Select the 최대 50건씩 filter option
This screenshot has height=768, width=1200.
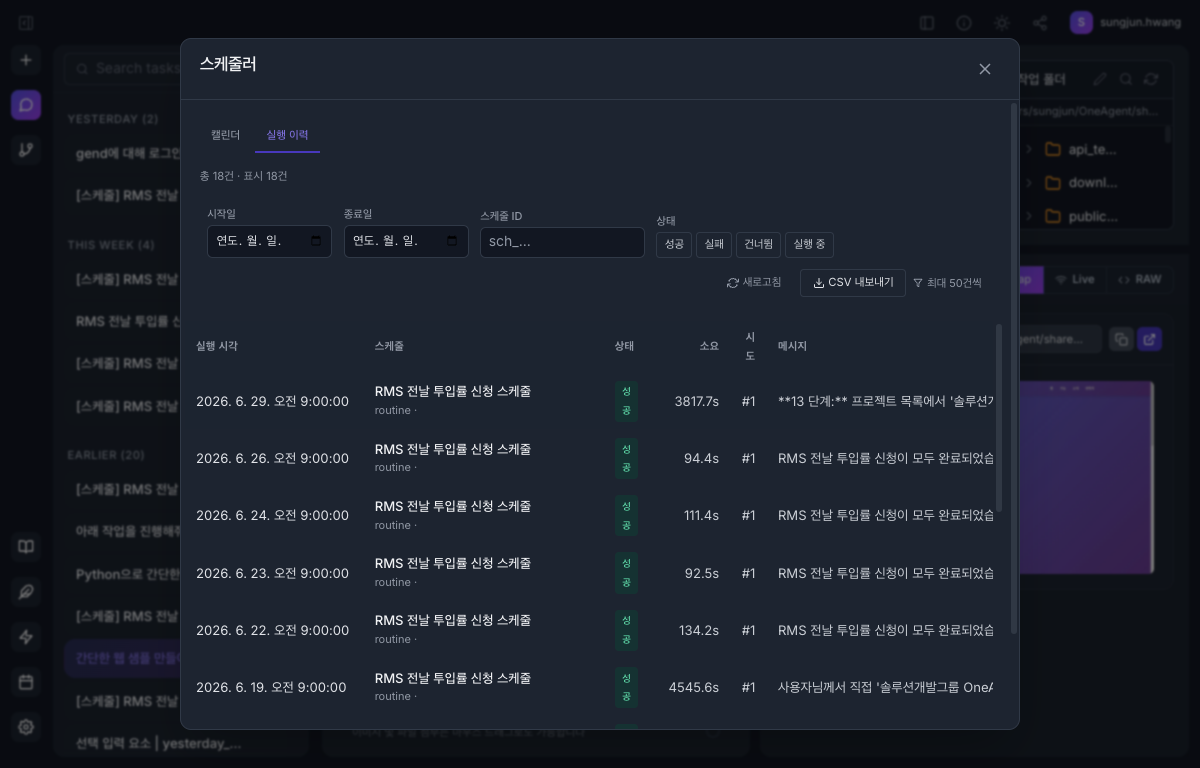click(x=947, y=283)
